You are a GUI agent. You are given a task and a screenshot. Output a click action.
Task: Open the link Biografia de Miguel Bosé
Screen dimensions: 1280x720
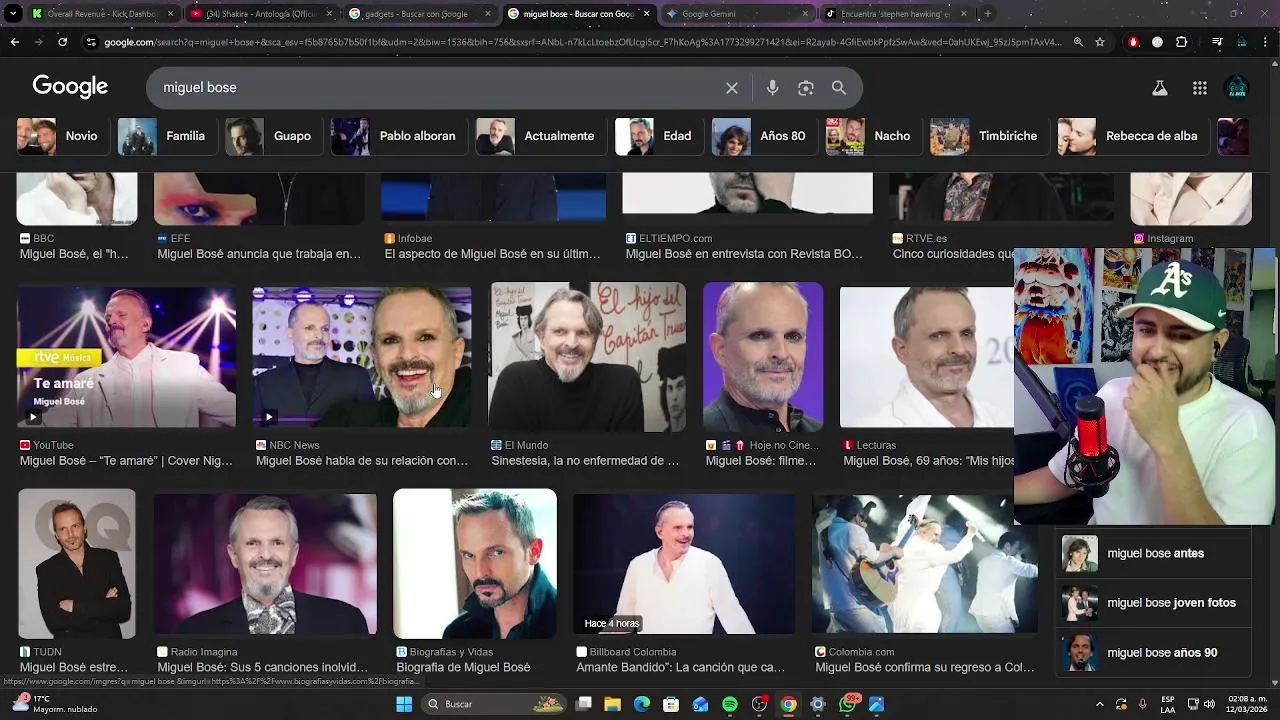(463, 667)
